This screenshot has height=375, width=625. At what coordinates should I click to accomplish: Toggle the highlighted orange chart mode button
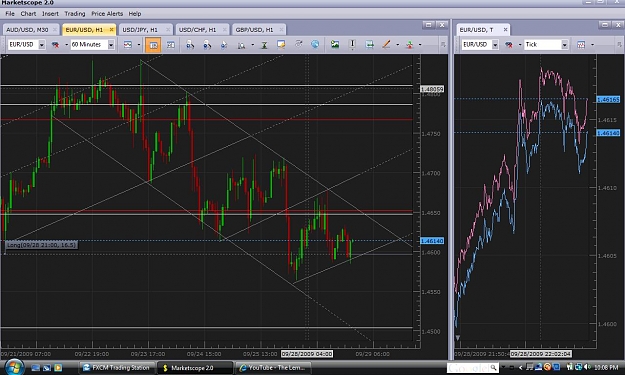tap(153, 45)
